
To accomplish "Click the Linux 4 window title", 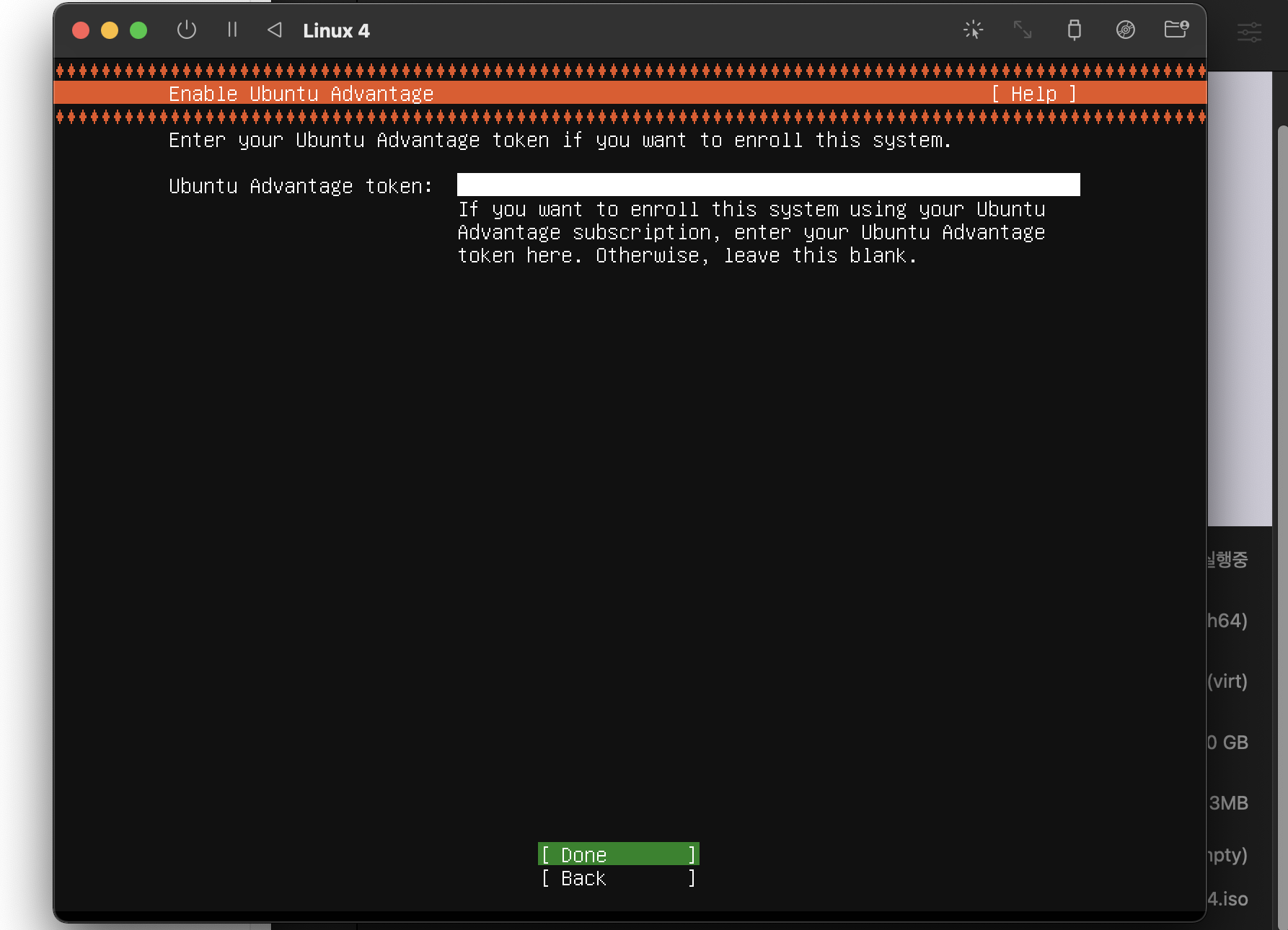I will (336, 31).
